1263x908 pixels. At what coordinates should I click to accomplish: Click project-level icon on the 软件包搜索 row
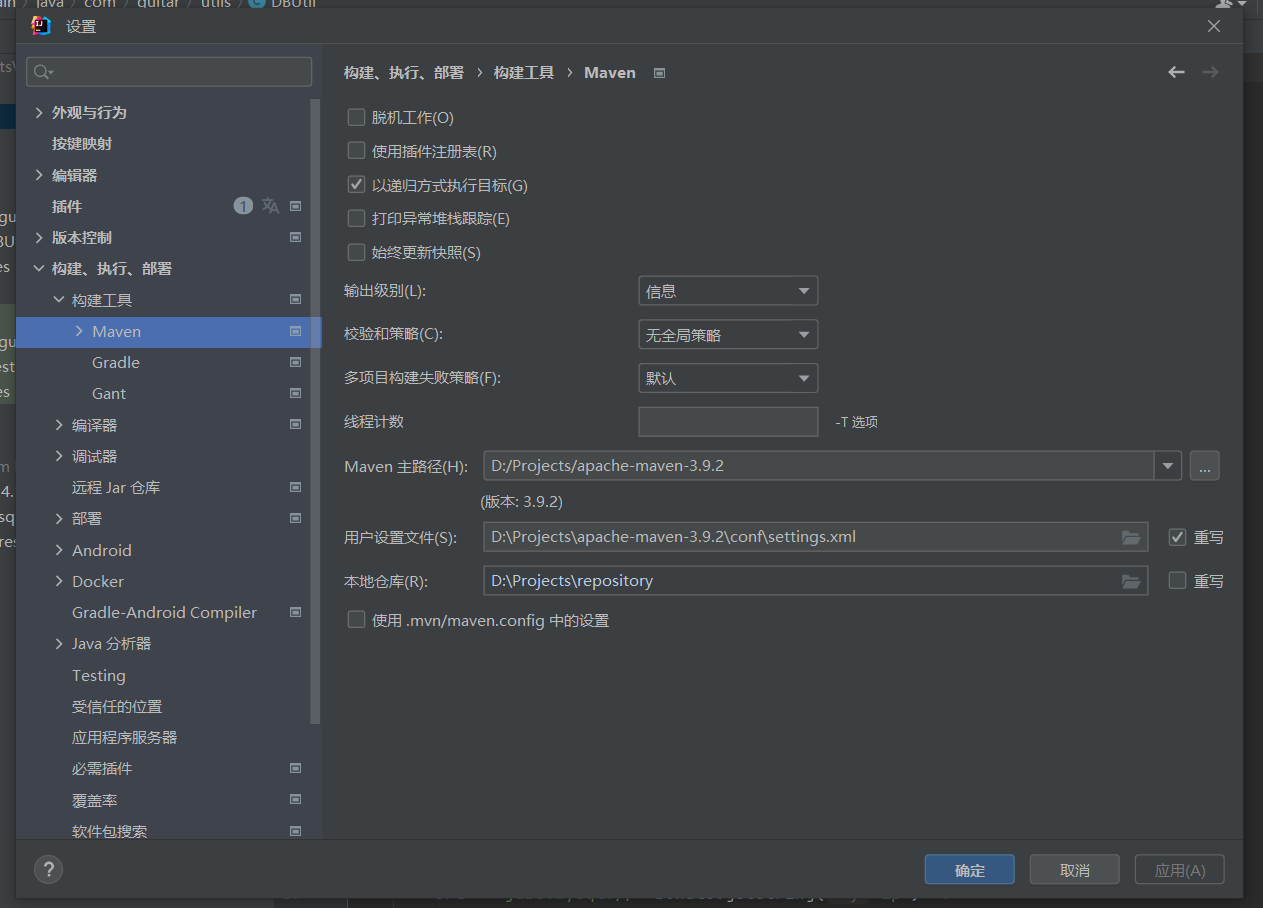pos(295,831)
